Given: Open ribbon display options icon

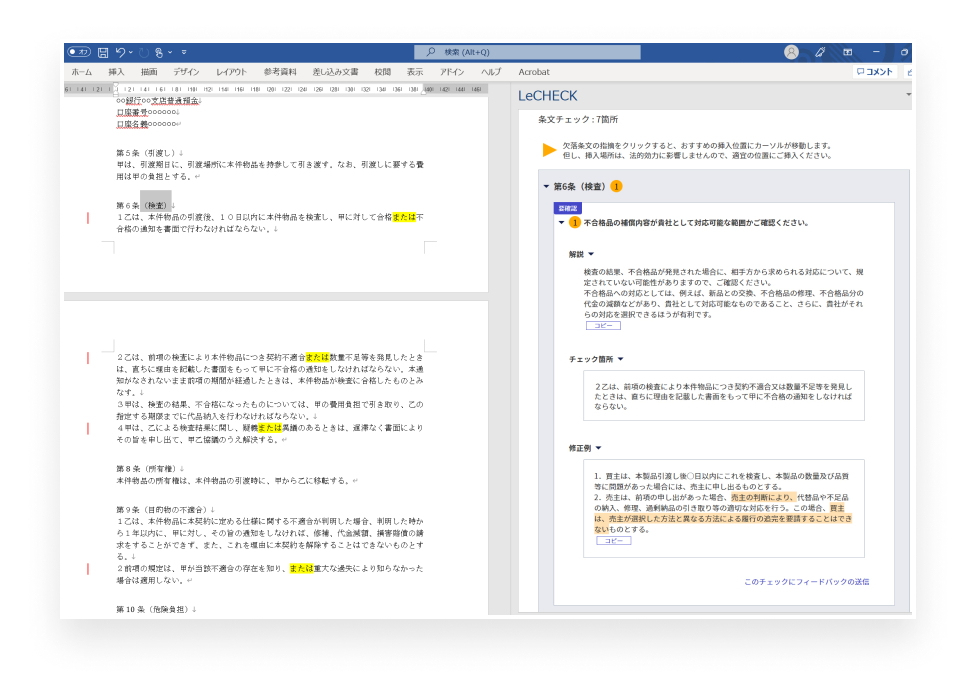Looking at the screenshot, I should pos(848,52).
